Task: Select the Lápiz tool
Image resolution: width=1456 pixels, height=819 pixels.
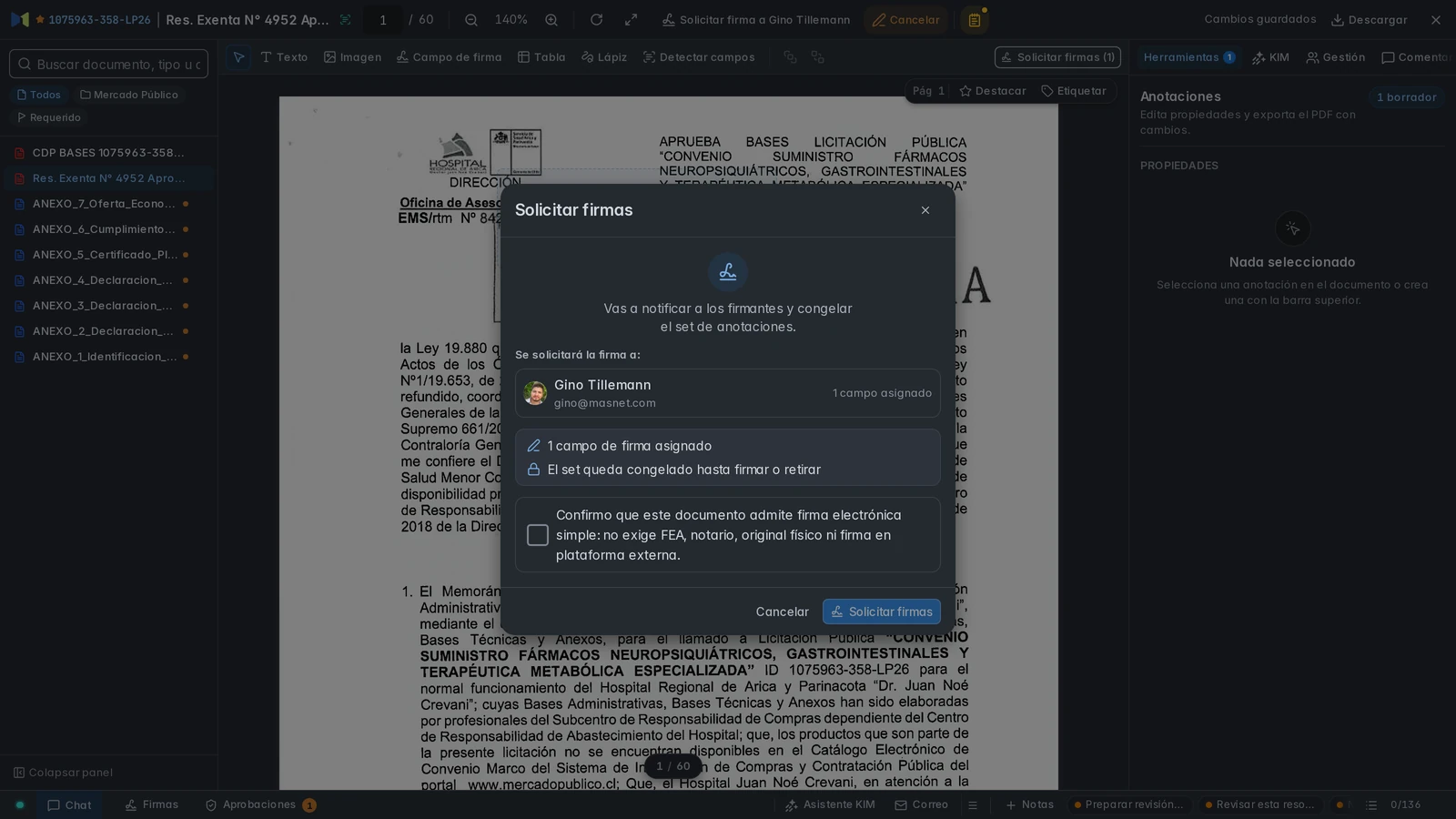Action: 604,57
